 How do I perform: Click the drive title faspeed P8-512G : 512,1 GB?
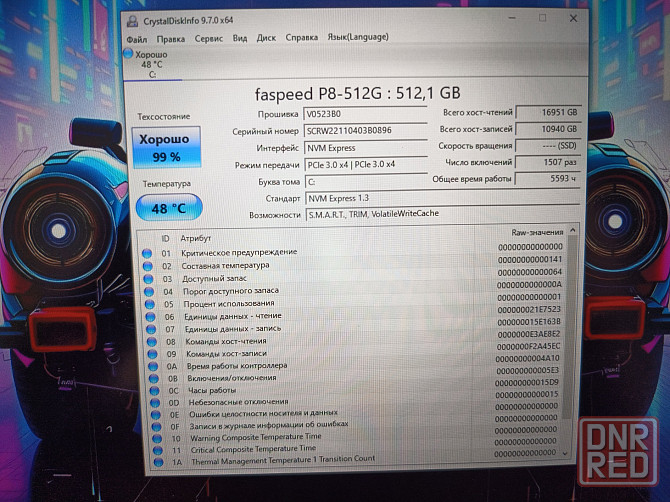point(357,94)
